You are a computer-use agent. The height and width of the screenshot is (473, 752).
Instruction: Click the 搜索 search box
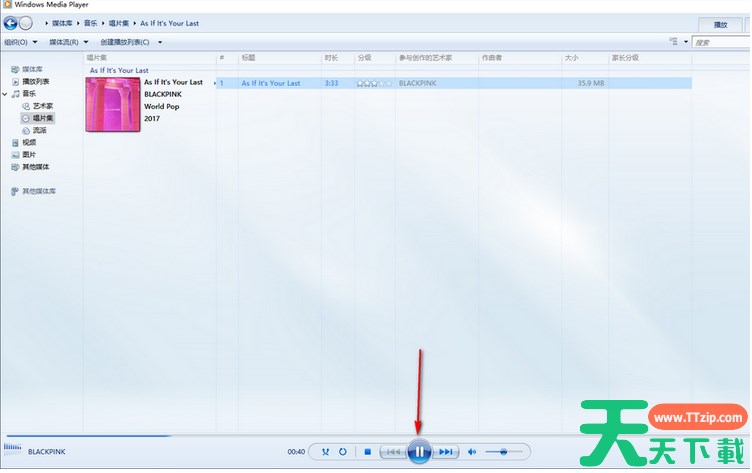pyautogui.click(x=722, y=43)
